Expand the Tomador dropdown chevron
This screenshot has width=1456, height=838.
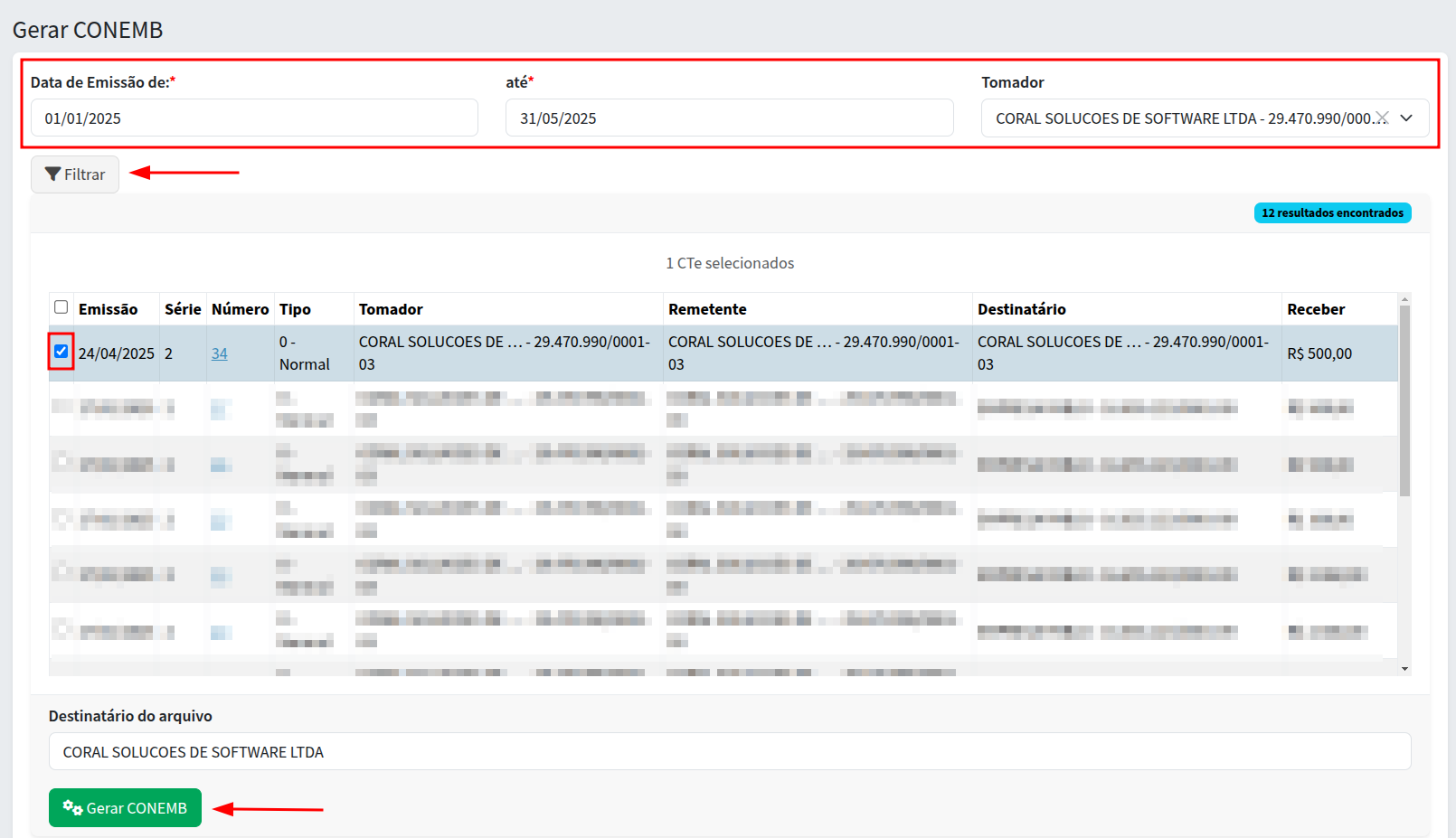1406,118
